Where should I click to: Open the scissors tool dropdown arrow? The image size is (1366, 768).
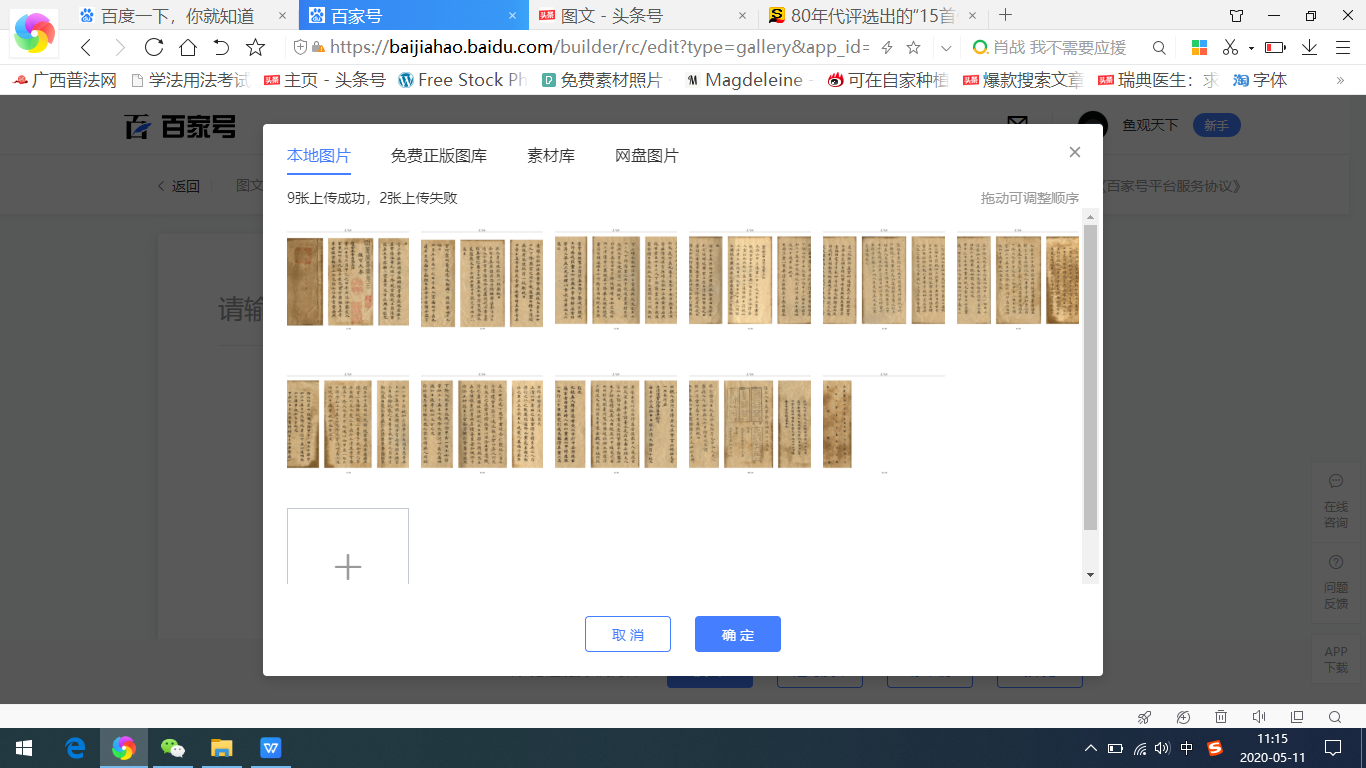pos(1250,48)
